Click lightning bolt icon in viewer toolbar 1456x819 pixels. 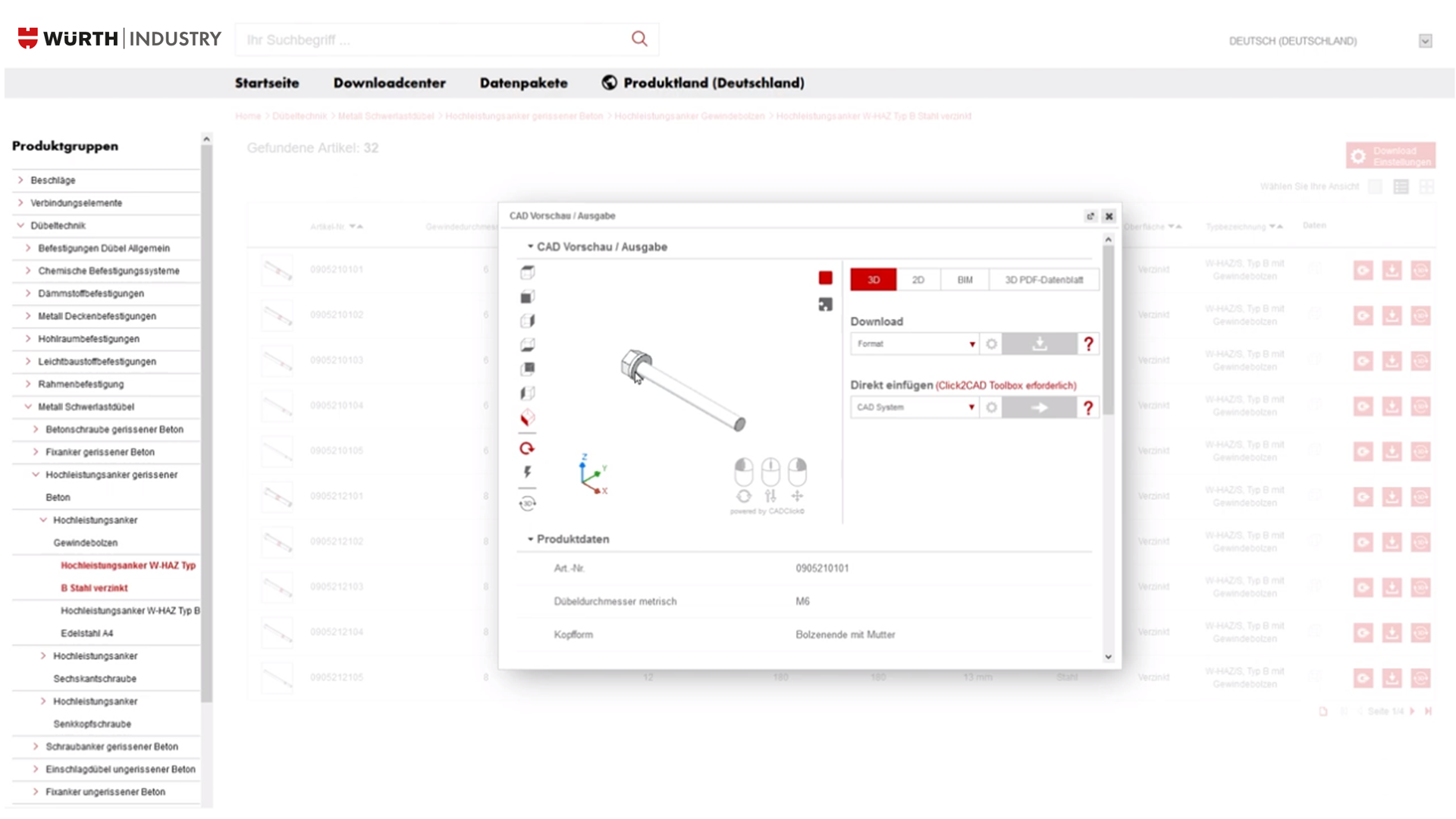point(528,472)
